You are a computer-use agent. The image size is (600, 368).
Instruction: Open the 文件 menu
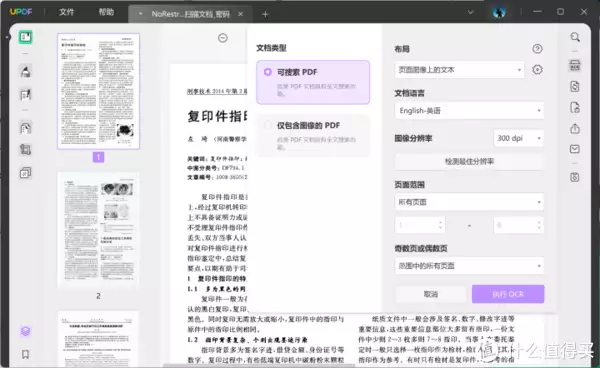67,12
